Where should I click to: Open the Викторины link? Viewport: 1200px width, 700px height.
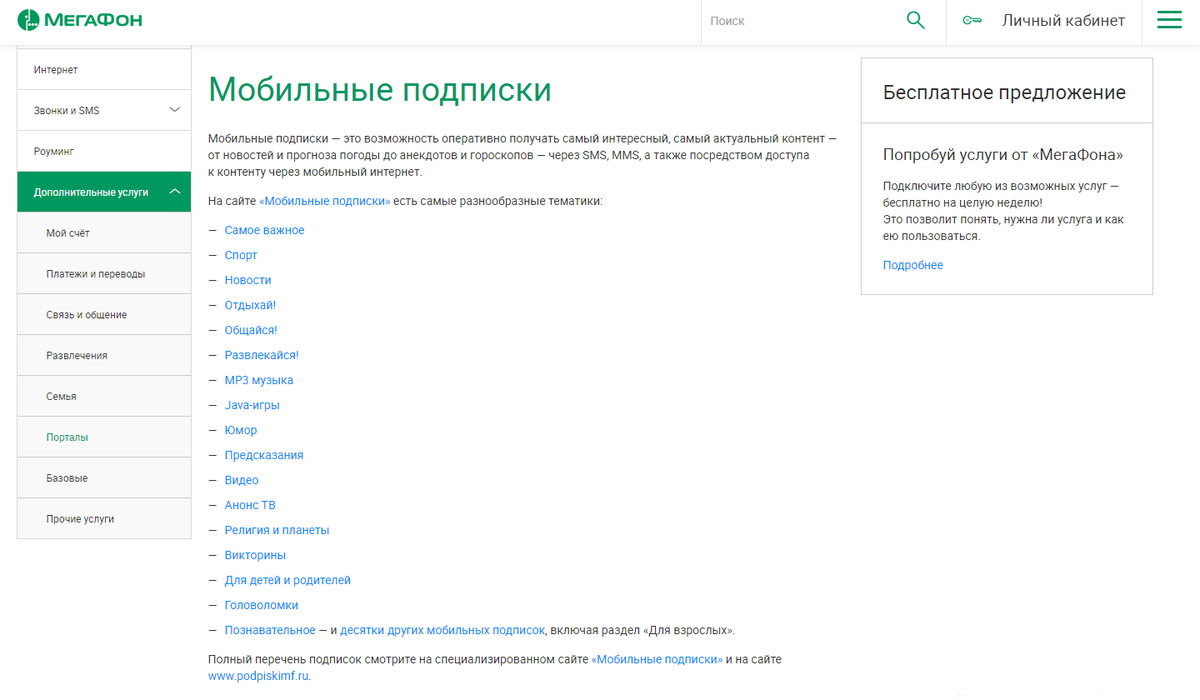255,555
